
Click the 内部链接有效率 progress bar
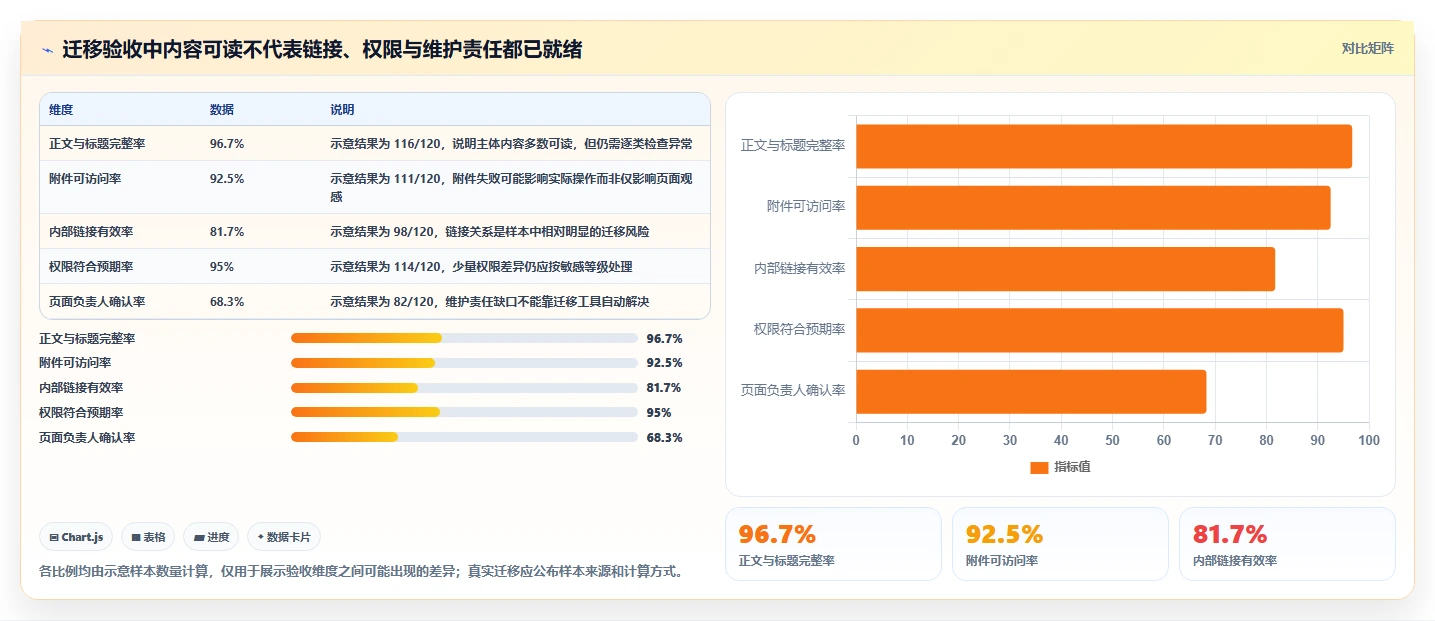[464, 388]
